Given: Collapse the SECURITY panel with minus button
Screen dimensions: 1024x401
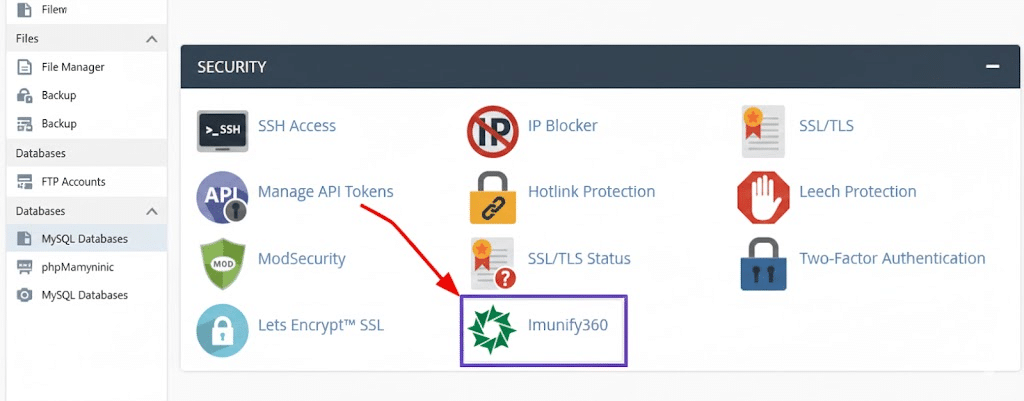Looking at the screenshot, I should [993, 67].
